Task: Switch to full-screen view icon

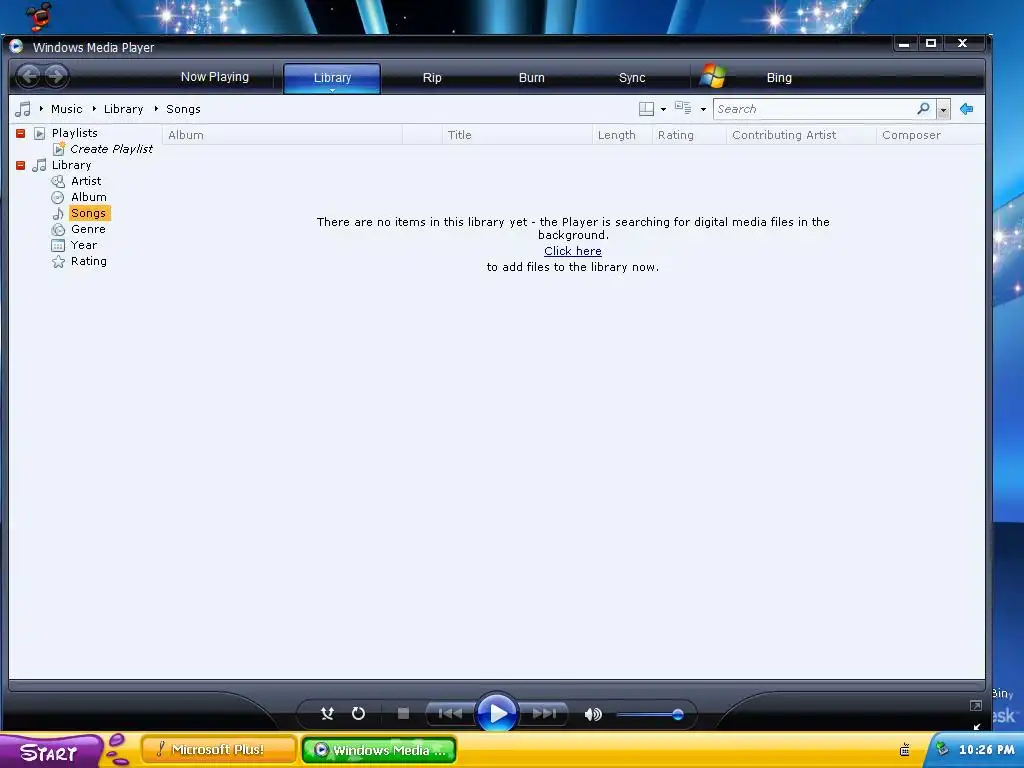Action: pos(976,705)
